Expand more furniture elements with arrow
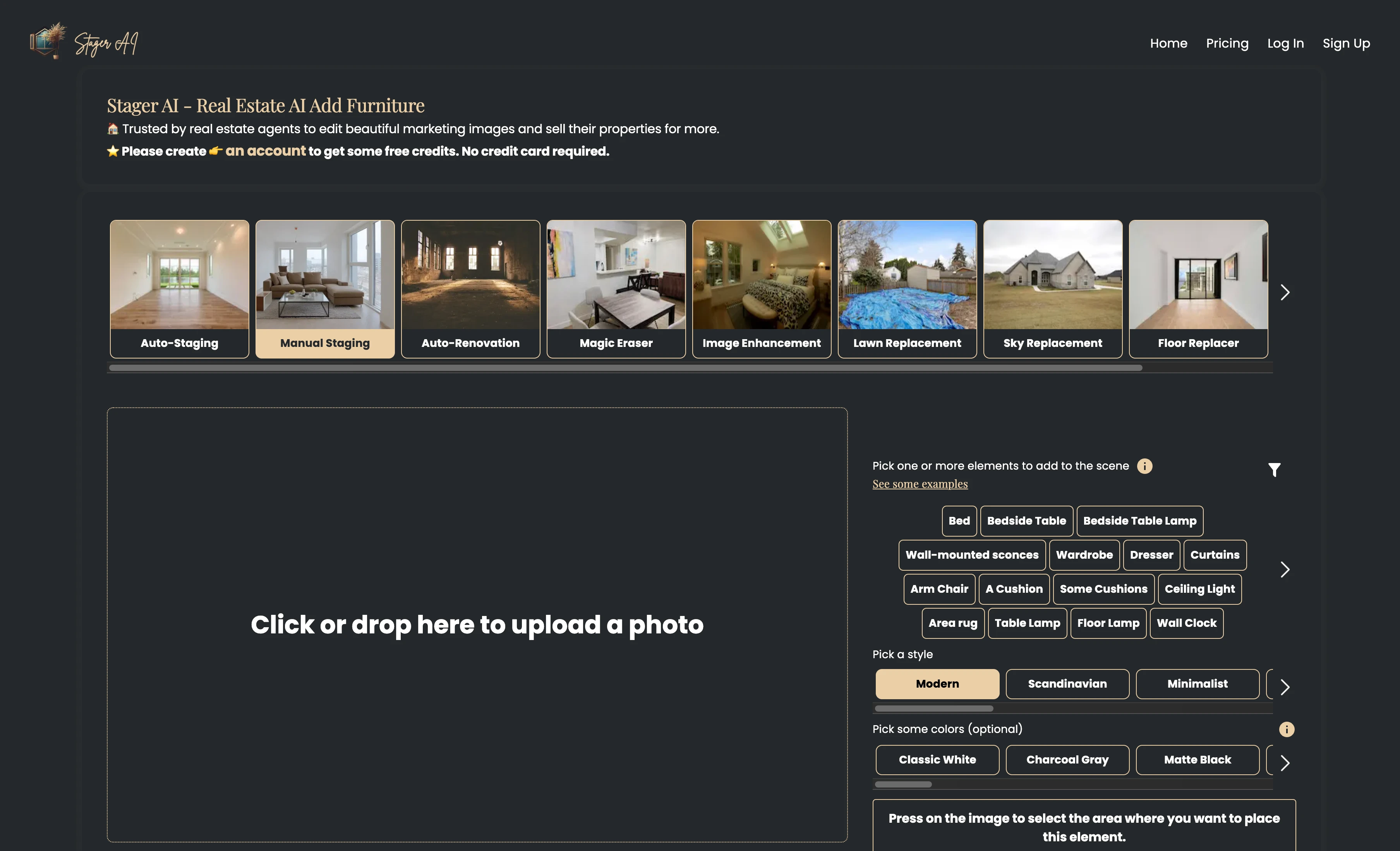This screenshot has height=851, width=1400. coord(1285,569)
